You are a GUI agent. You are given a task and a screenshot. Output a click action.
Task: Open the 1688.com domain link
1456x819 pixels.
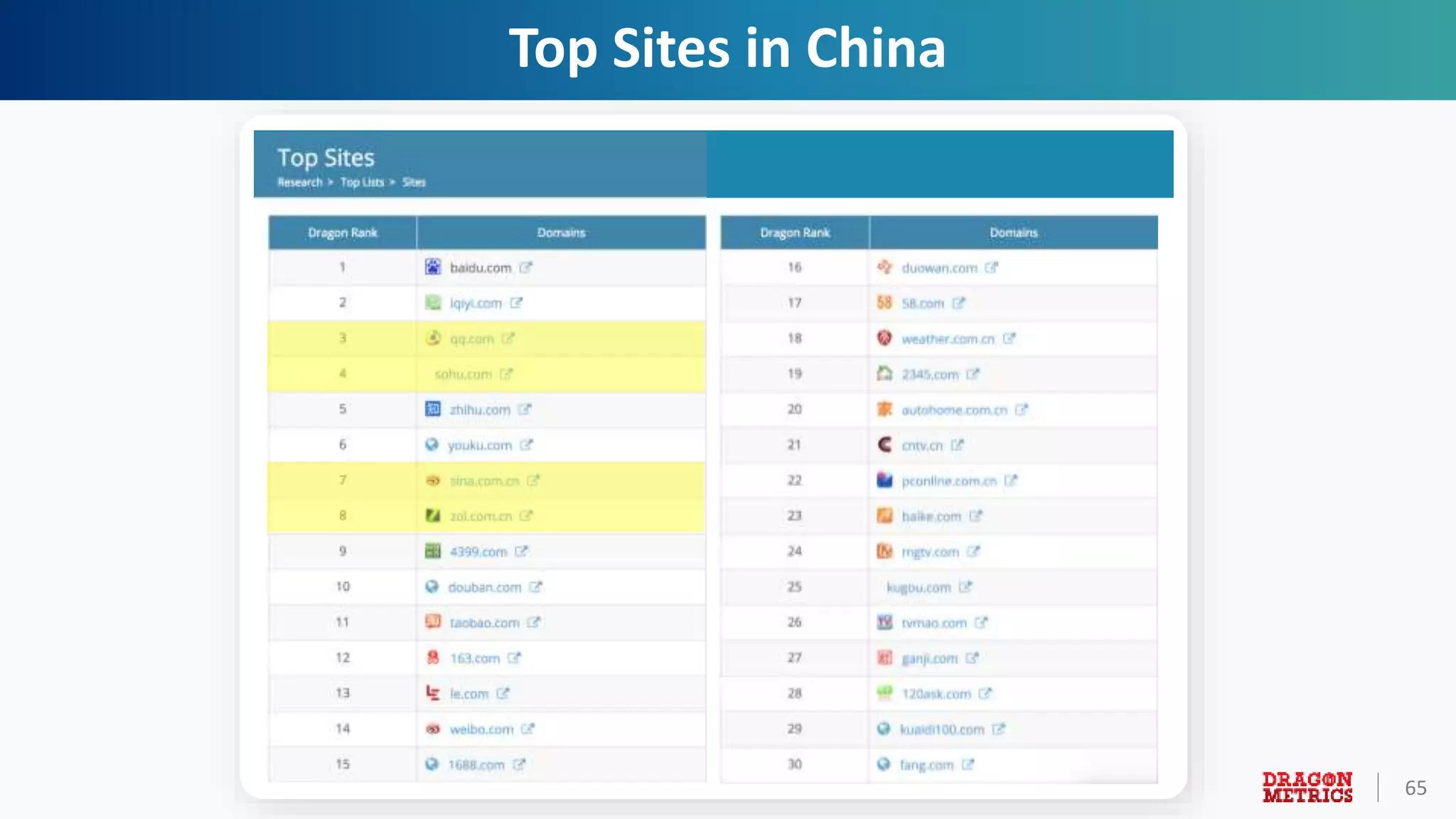(476, 766)
